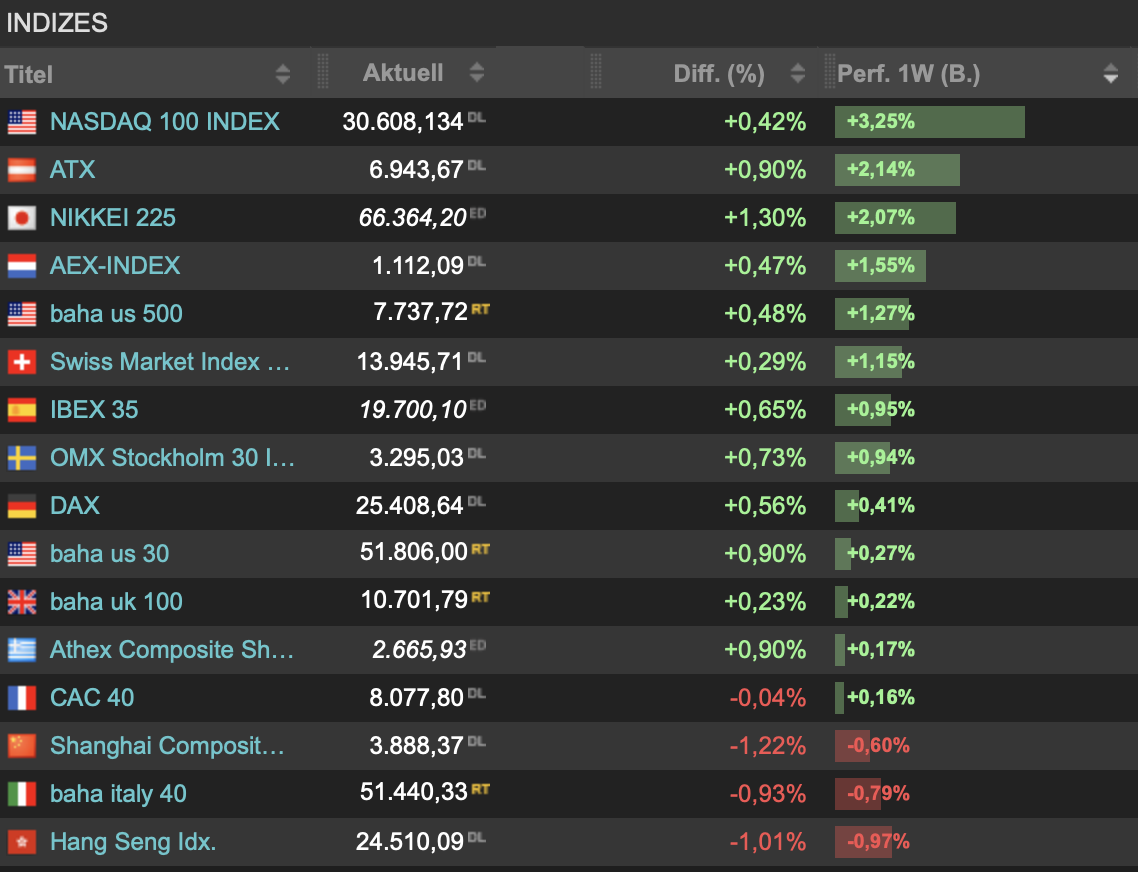Open the NIKKEI 225 link
Viewport: 1138px width, 872px height.
click(112, 217)
